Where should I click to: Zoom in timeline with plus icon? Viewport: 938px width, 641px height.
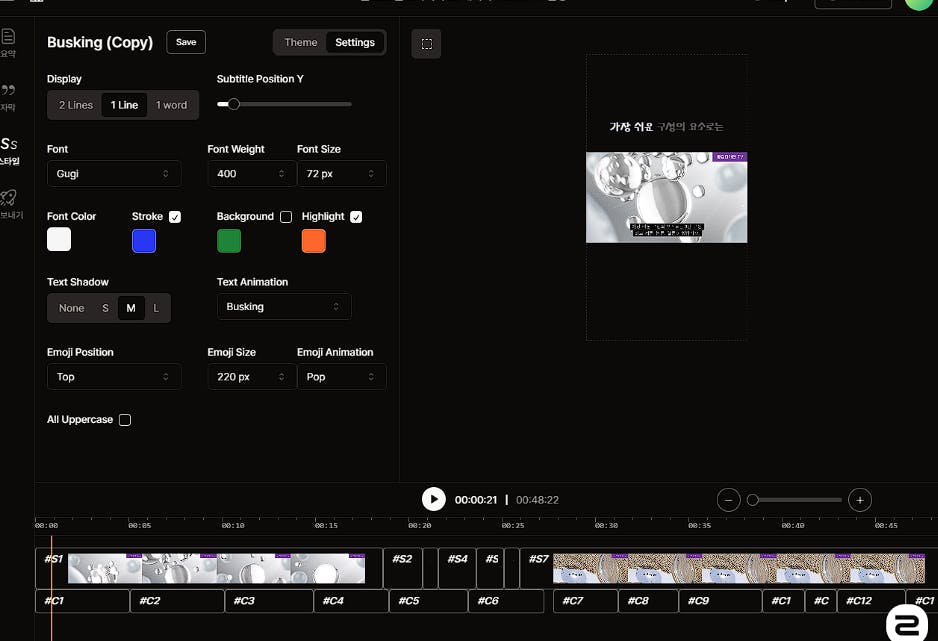(x=859, y=500)
